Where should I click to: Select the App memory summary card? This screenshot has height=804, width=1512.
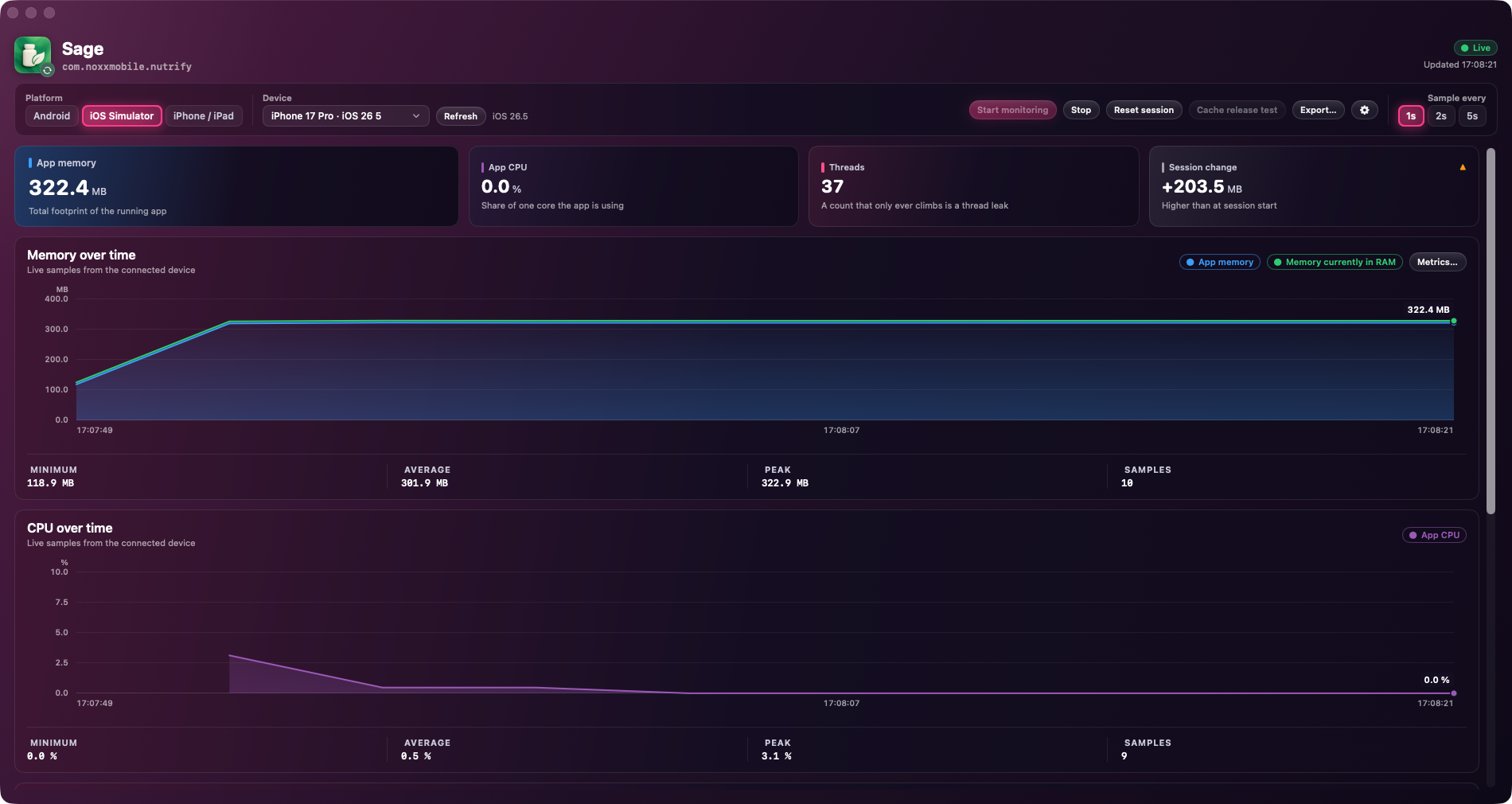coord(236,186)
